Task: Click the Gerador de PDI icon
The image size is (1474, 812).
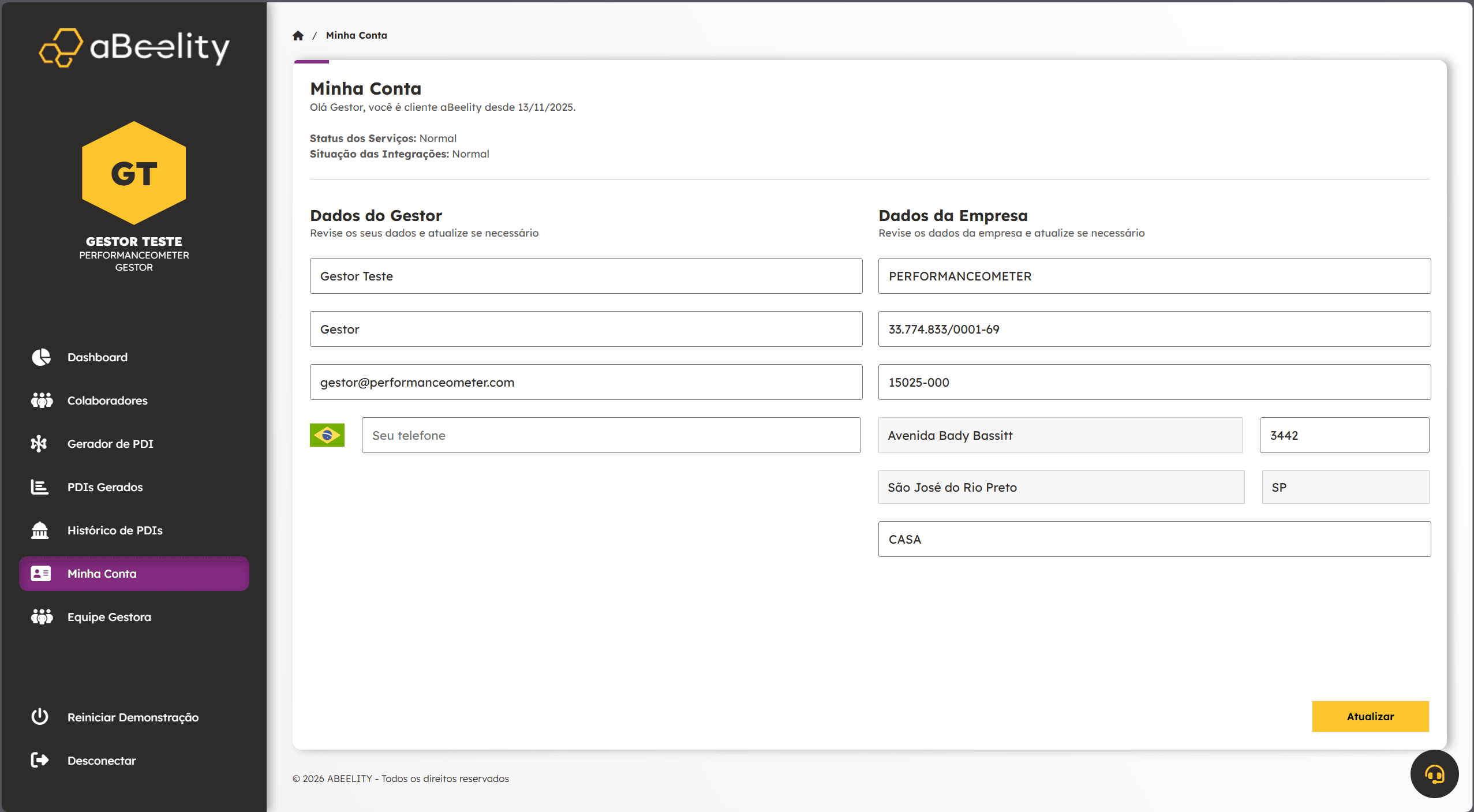Action: [x=39, y=443]
